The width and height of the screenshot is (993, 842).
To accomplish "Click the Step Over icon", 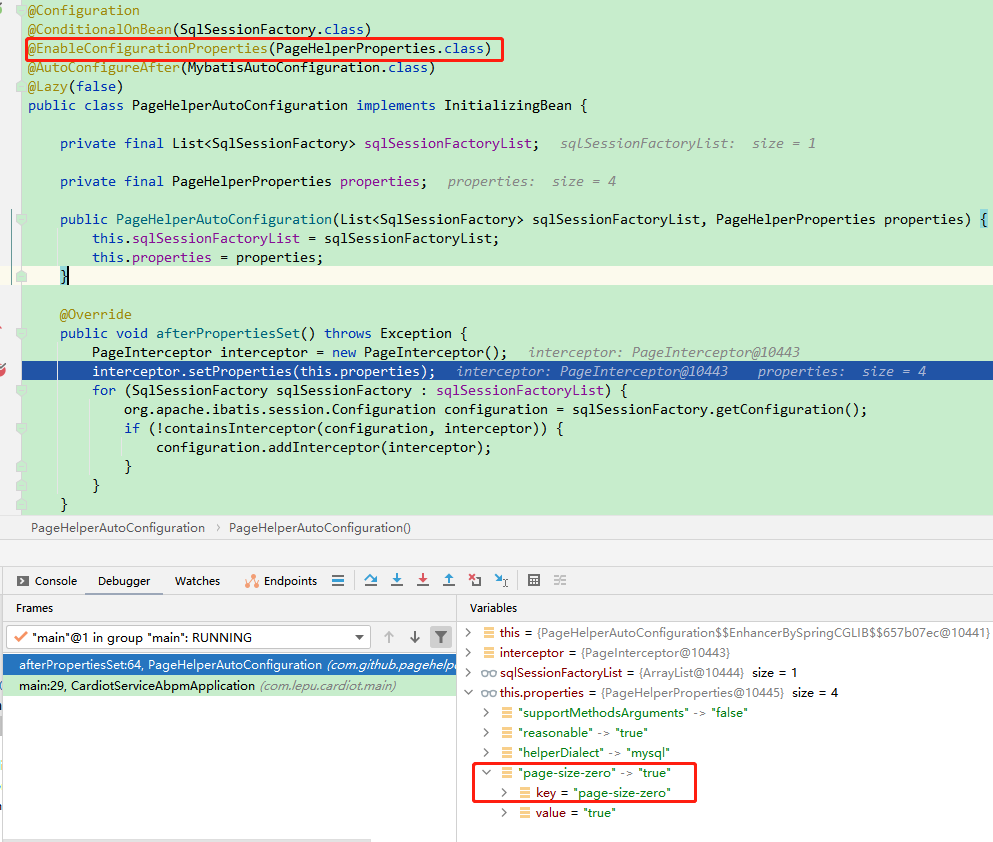I will tap(370, 579).
